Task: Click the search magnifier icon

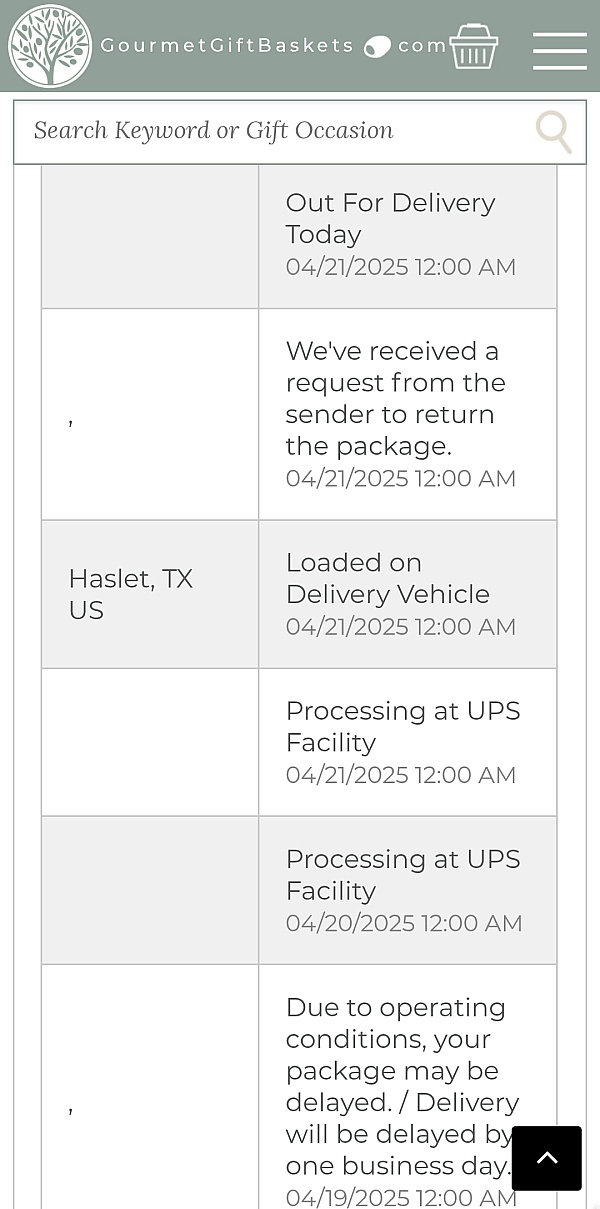Action: pyautogui.click(x=553, y=132)
